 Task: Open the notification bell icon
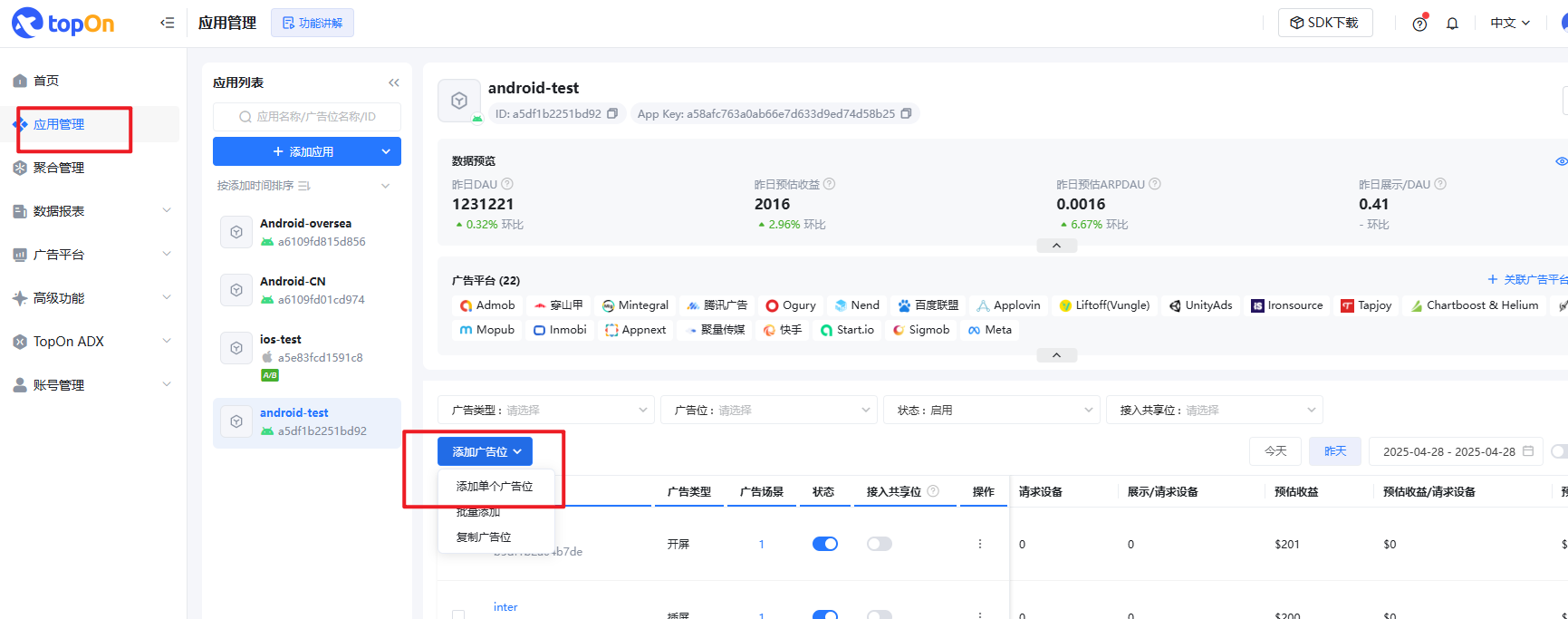coord(1452,24)
